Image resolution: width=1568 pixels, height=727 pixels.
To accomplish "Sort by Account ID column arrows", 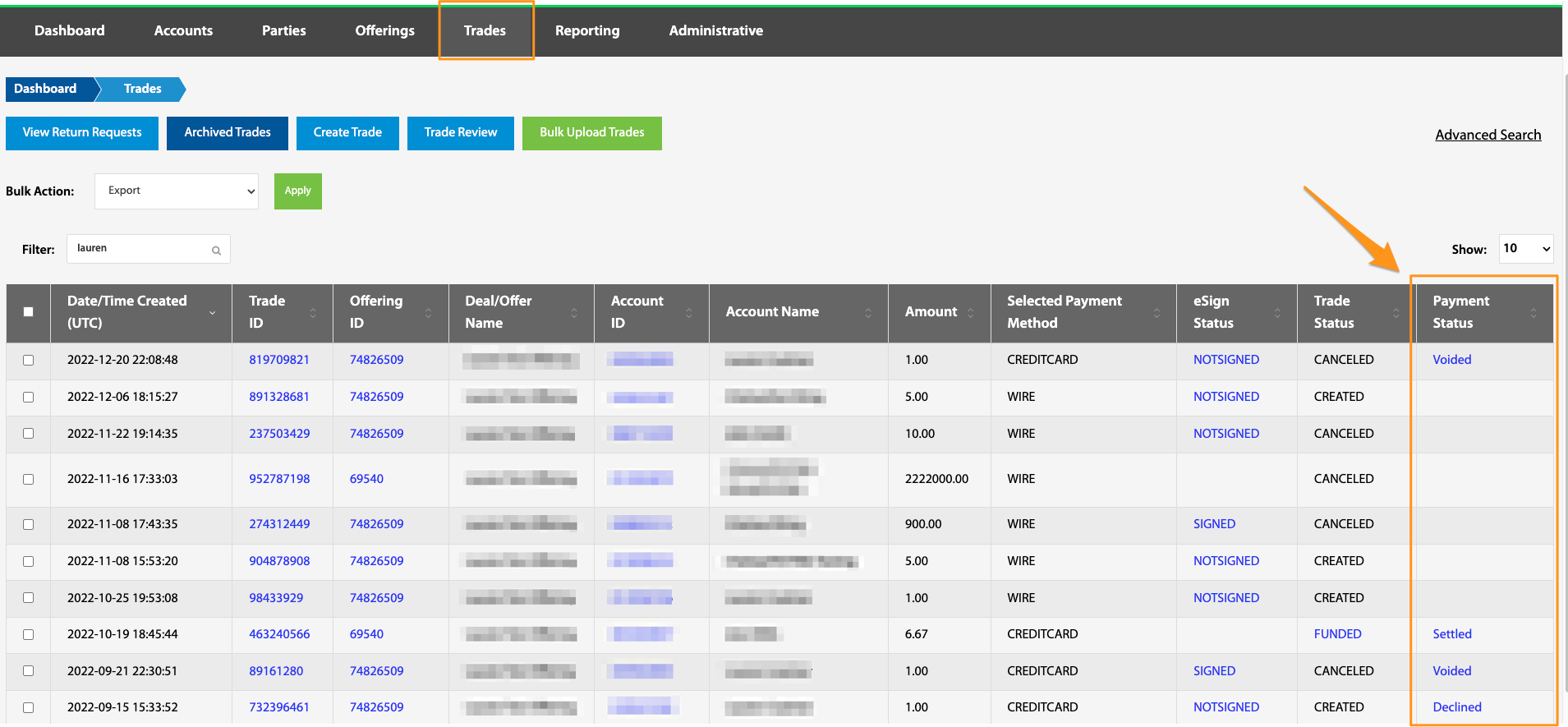I will click(689, 313).
